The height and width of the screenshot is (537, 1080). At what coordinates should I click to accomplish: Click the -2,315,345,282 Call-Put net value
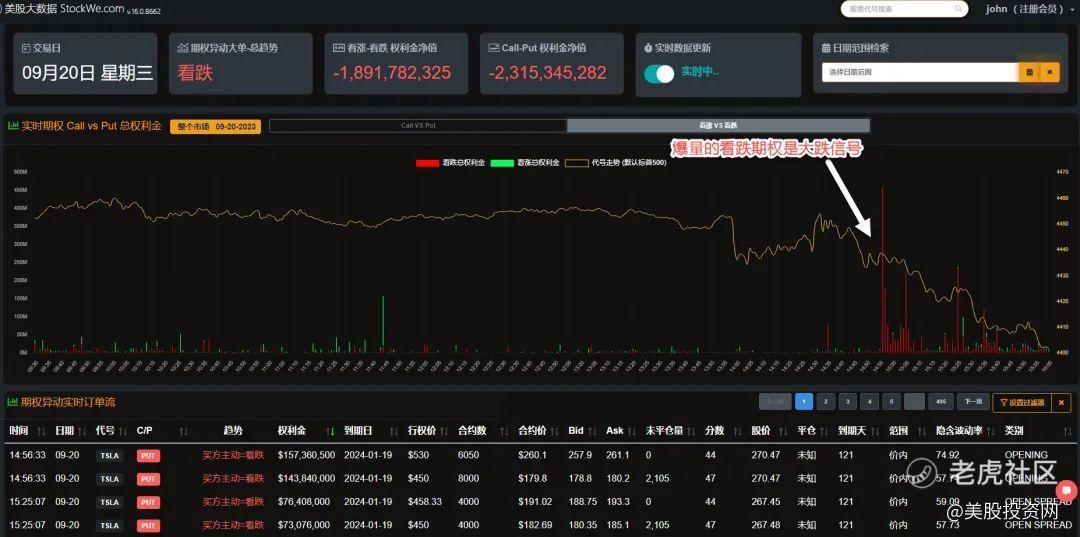coord(548,73)
